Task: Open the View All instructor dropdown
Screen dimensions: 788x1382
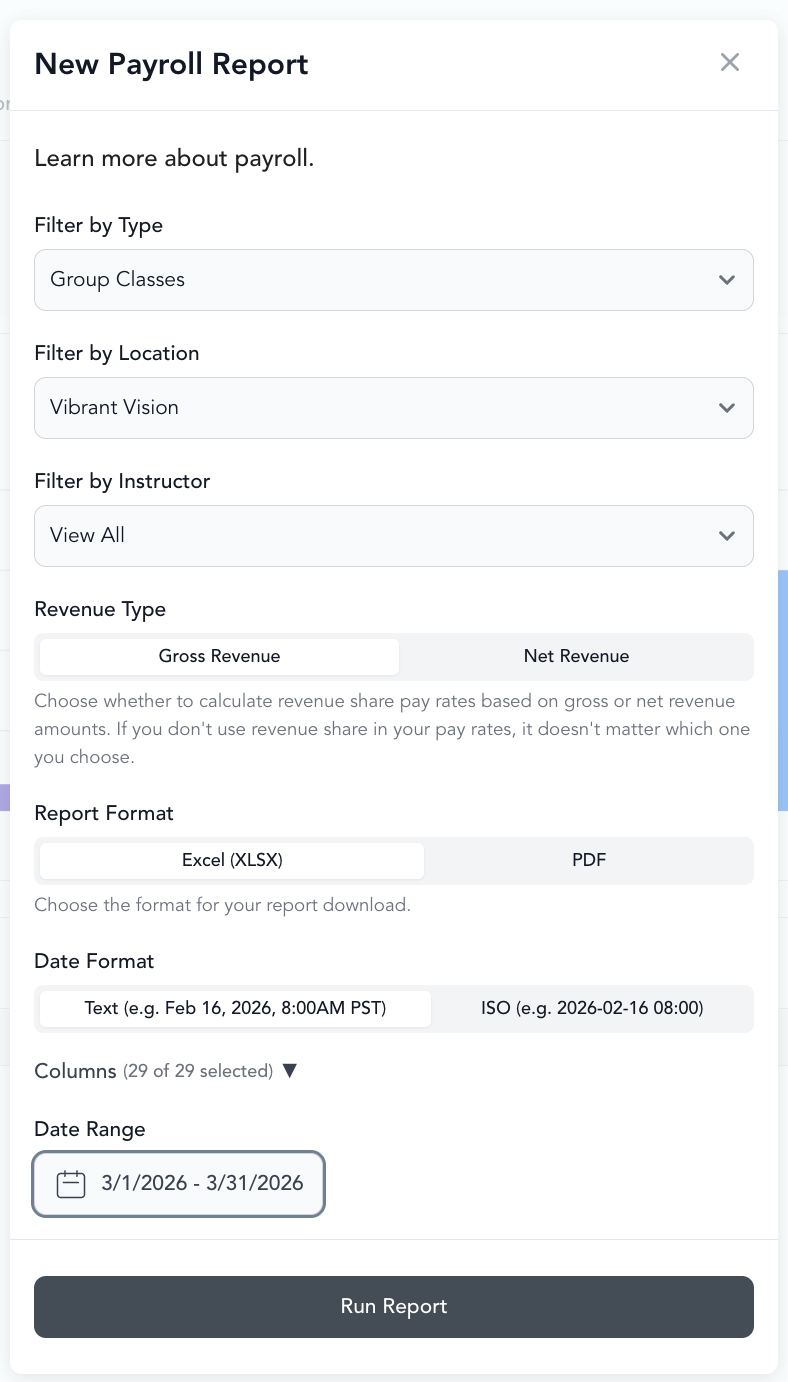Action: [394, 536]
